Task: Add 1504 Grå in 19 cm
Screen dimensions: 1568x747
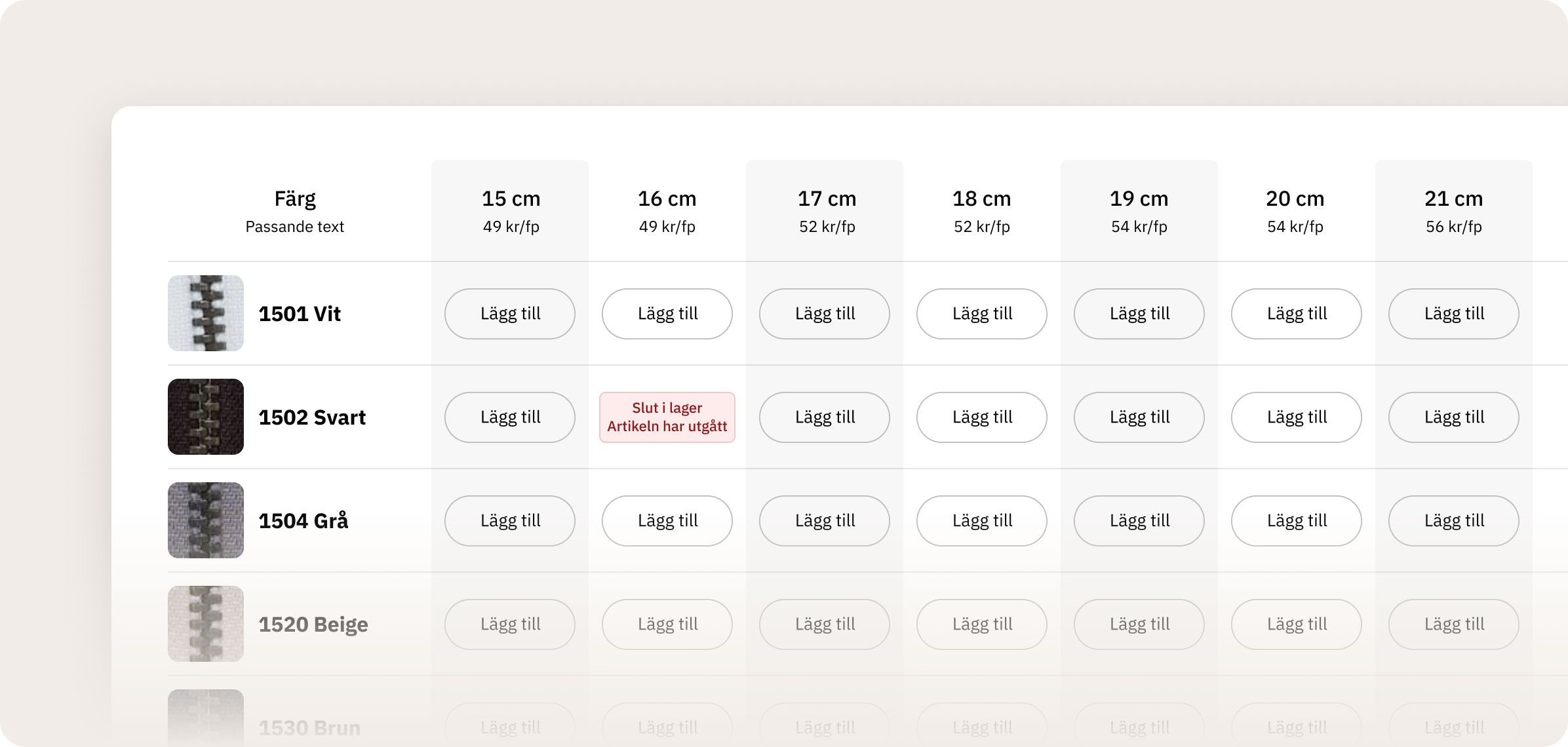Action: (1139, 521)
